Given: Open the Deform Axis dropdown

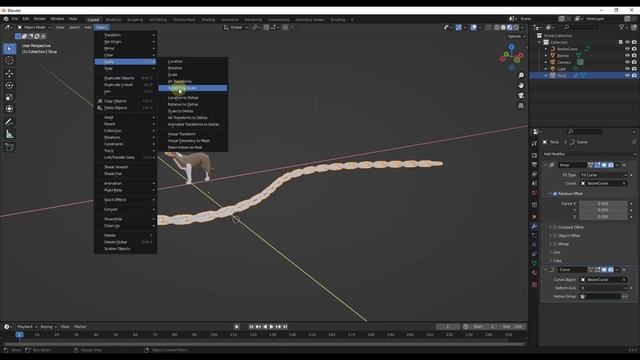Looking at the screenshot, I should coord(603,288).
